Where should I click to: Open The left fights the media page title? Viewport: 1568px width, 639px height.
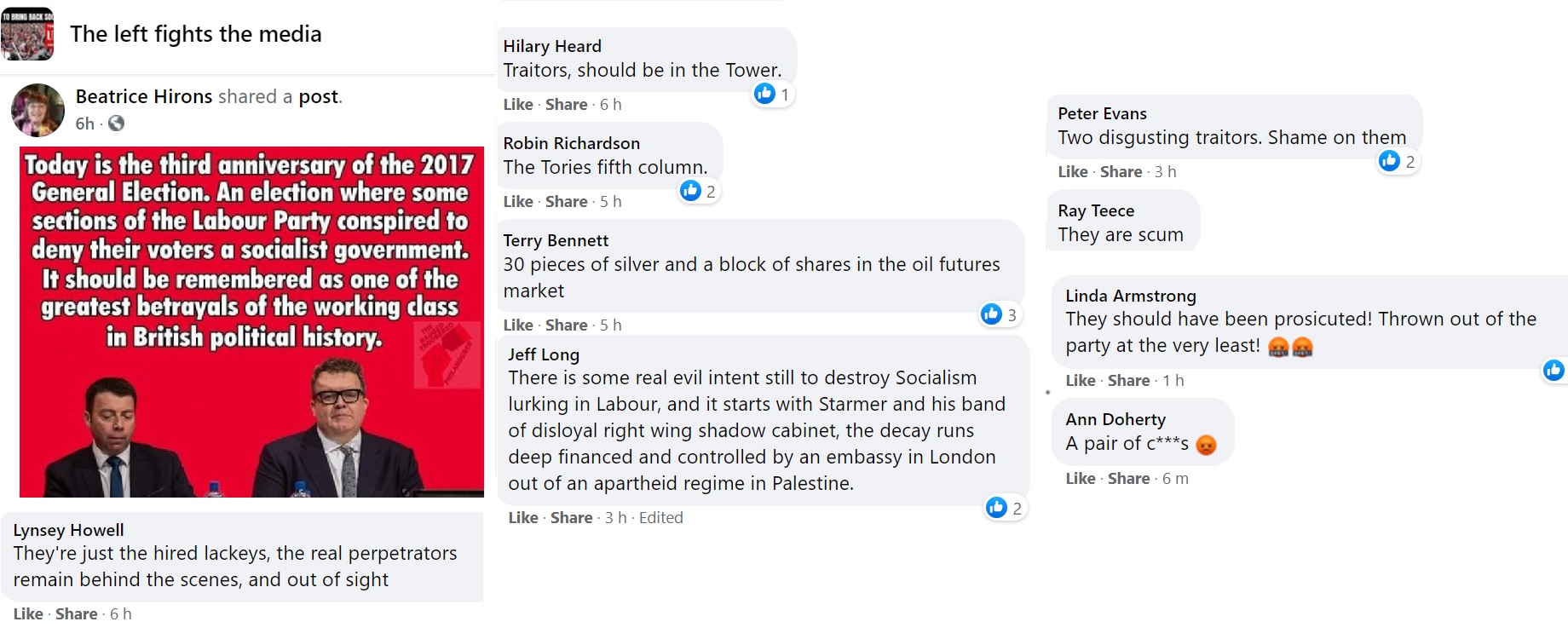tap(196, 34)
